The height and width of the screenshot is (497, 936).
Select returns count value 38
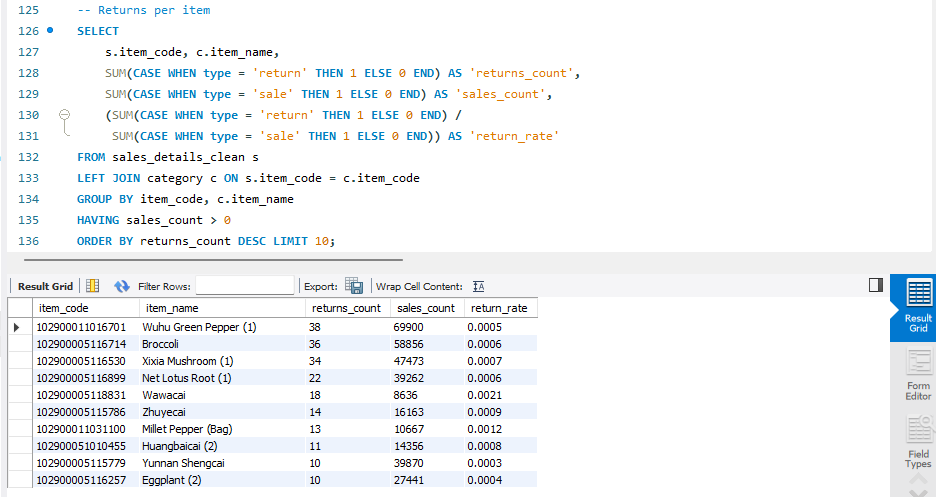347,327
